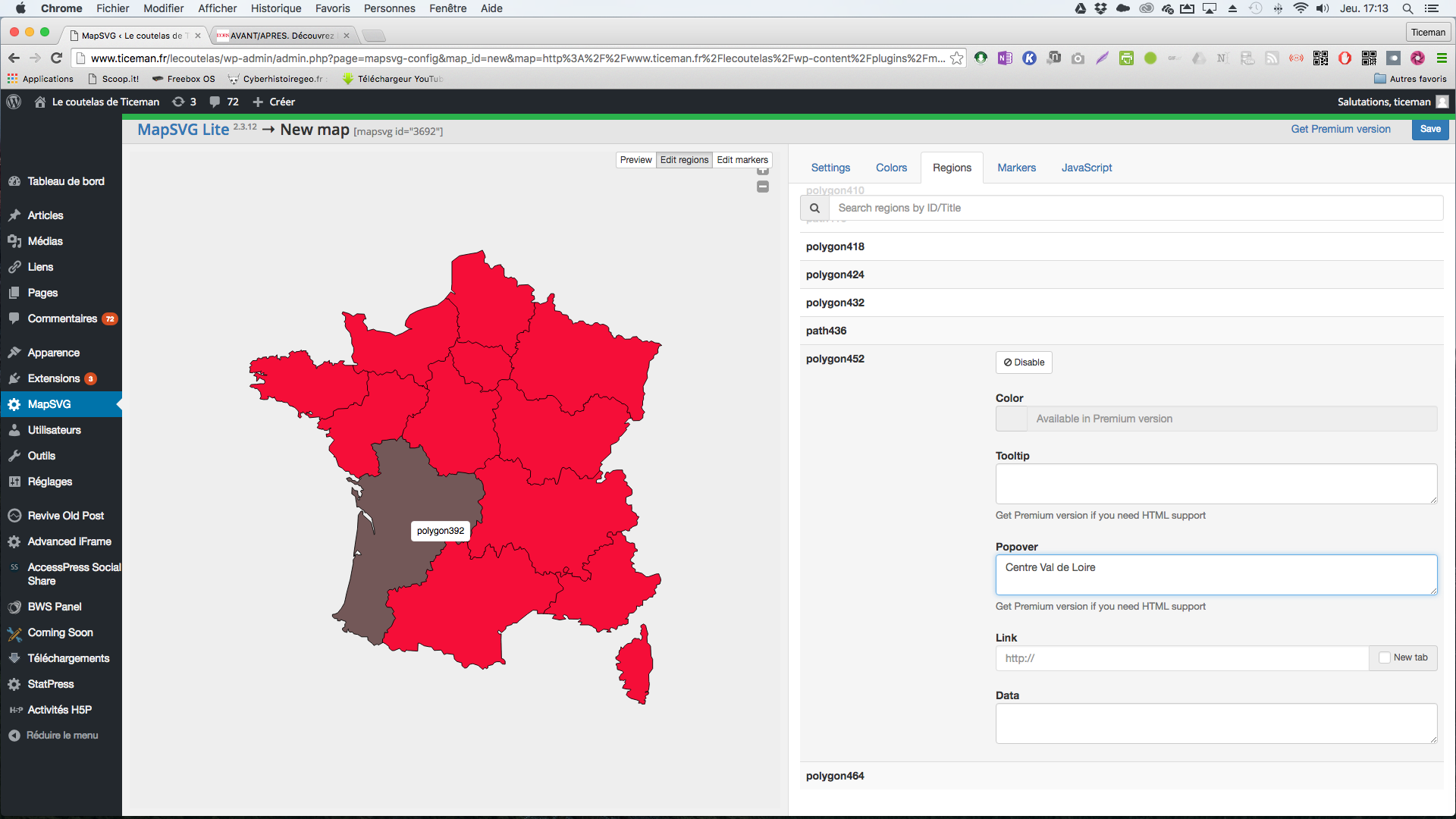Switch to the Markers tab

1016,168
